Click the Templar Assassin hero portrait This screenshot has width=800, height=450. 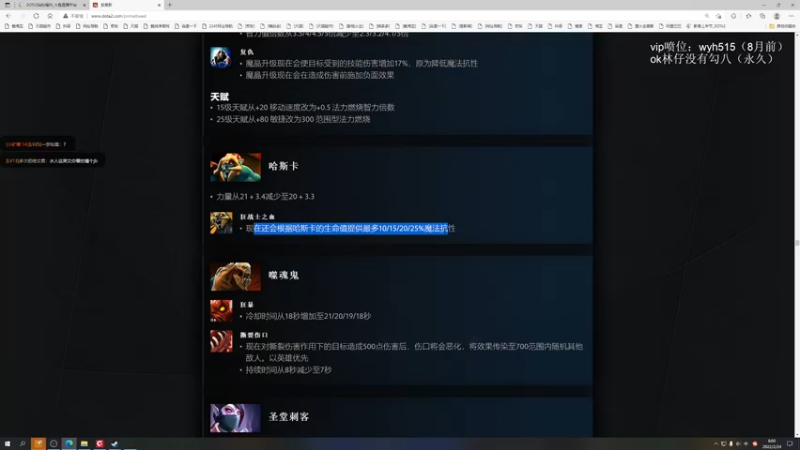pyautogui.click(x=235, y=418)
